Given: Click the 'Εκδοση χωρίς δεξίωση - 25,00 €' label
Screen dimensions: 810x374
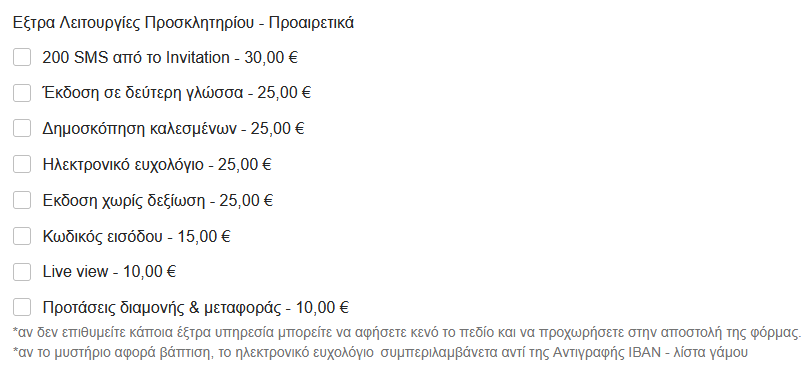Looking at the screenshot, I should coord(158,200).
